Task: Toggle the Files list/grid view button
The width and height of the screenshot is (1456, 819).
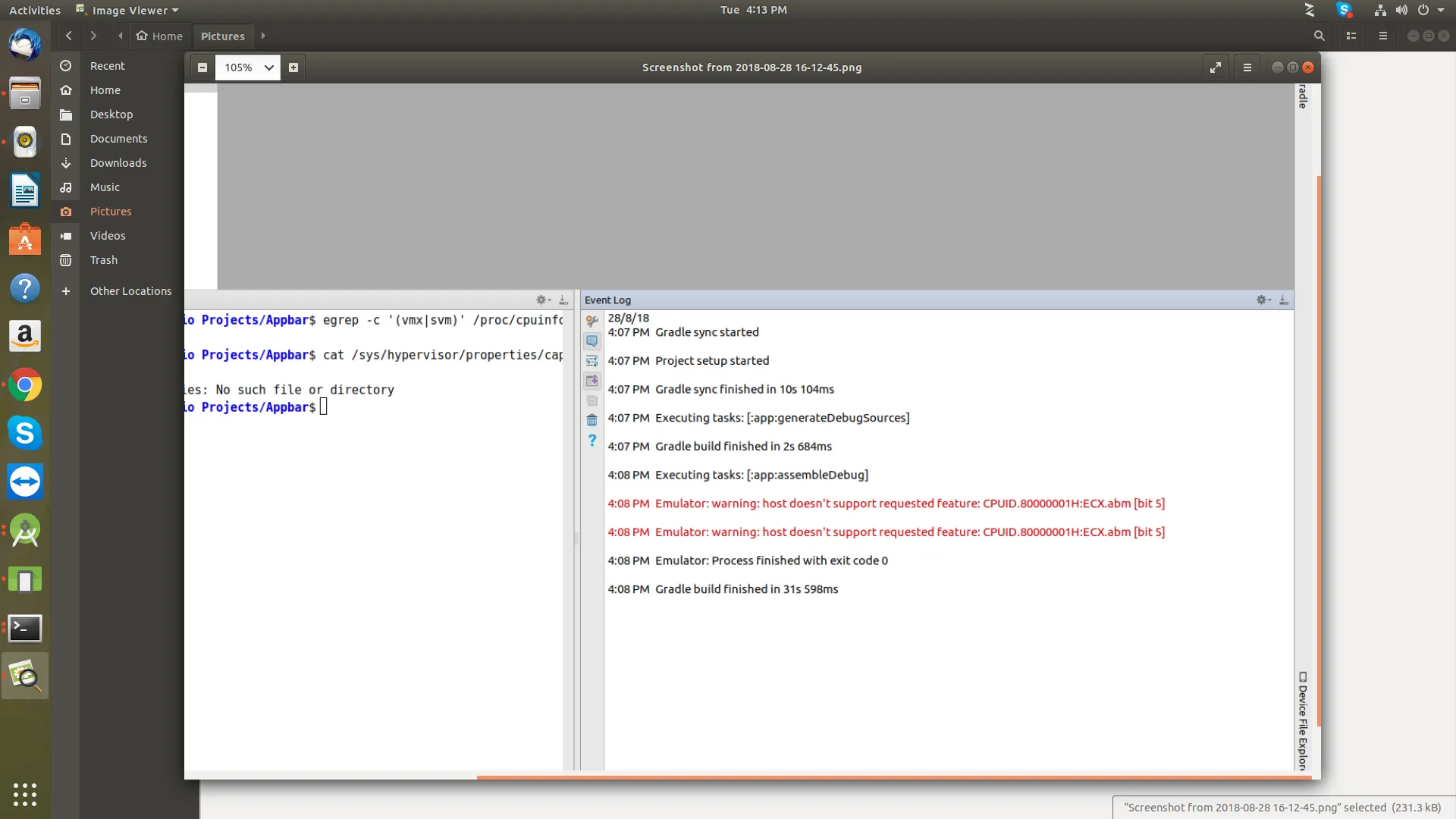Action: point(1351,36)
